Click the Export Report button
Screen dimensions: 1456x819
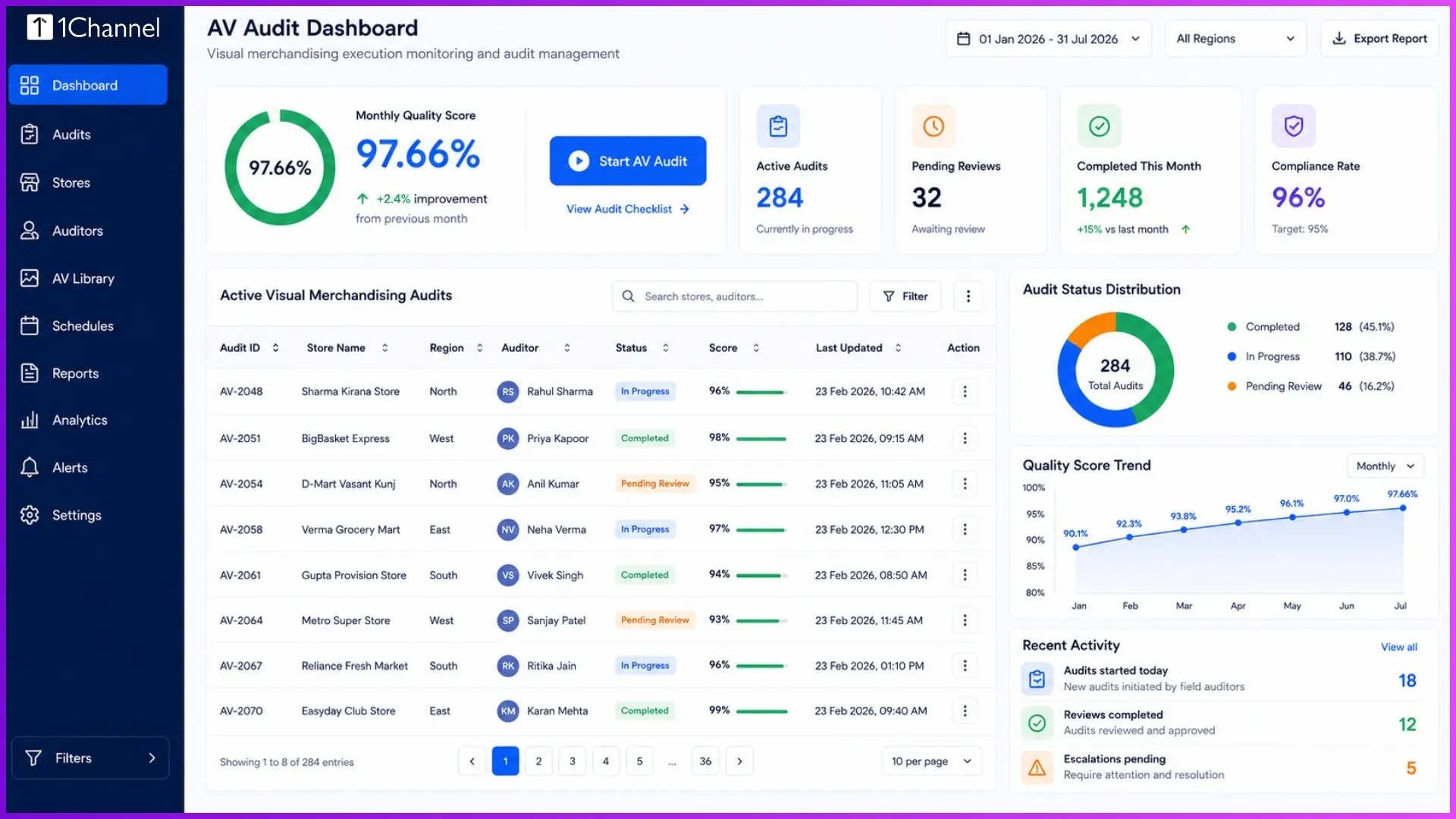(x=1379, y=39)
